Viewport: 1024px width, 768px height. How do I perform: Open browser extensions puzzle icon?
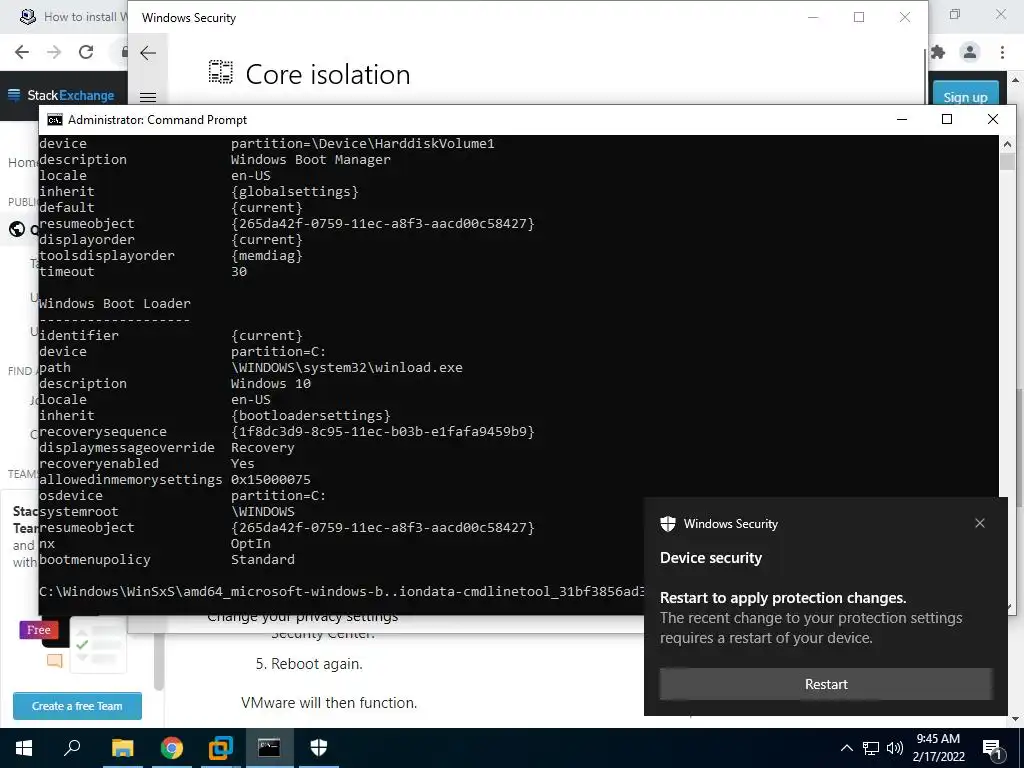tap(938, 52)
